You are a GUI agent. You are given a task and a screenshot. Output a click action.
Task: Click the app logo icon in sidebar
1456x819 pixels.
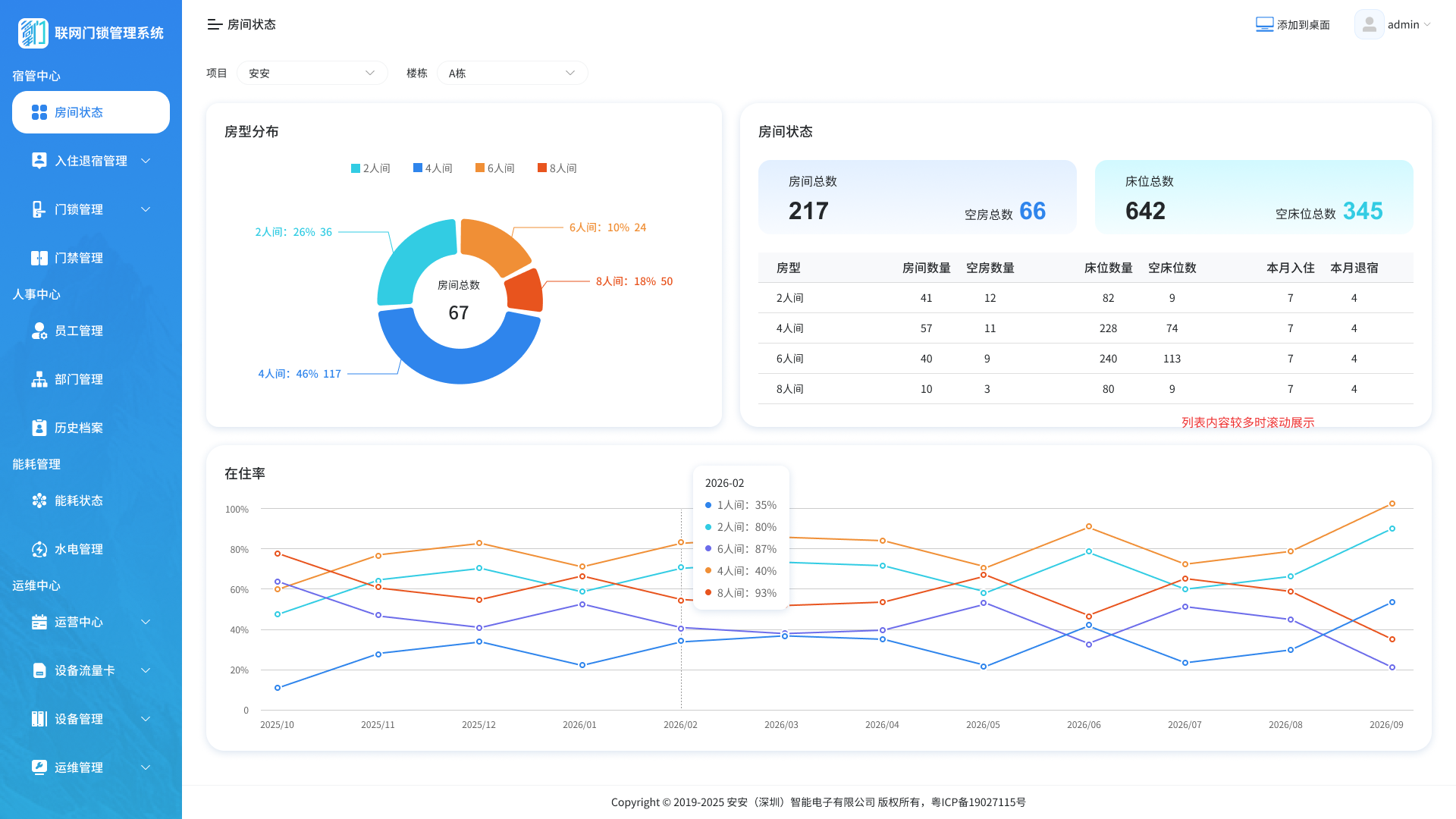point(33,33)
